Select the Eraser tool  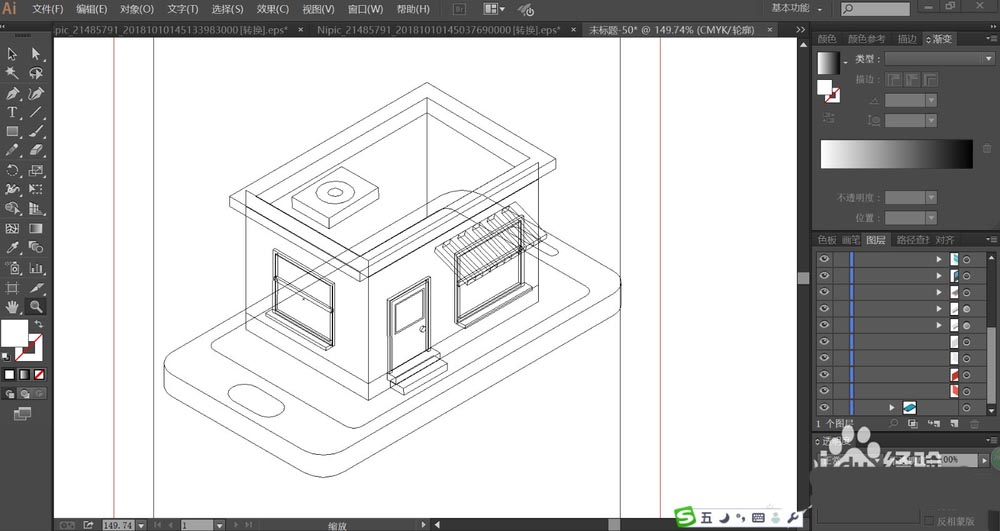(36, 150)
